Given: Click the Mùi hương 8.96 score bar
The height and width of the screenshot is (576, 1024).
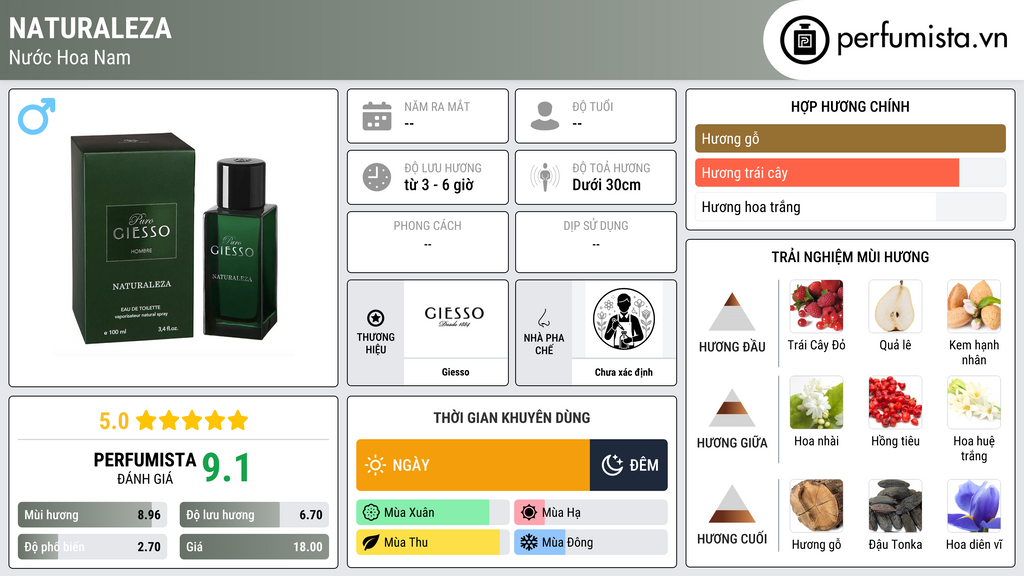Looking at the screenshot, I should (92, 515).
